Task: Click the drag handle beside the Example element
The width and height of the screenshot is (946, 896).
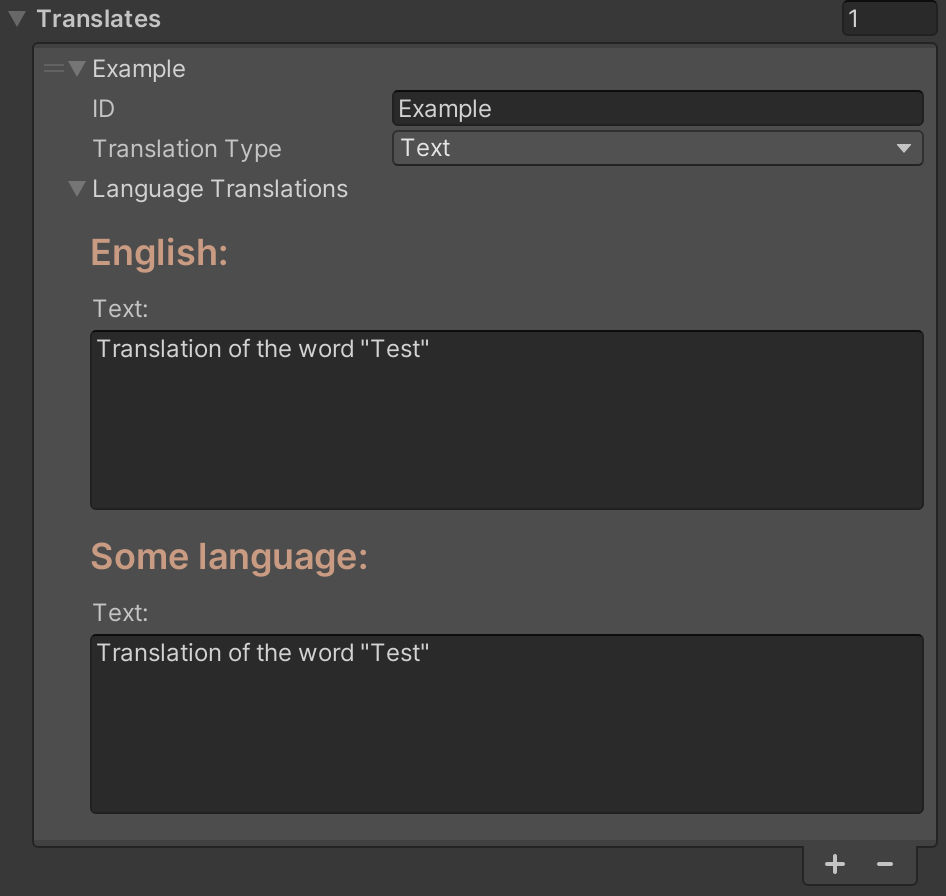Action: 54,69
